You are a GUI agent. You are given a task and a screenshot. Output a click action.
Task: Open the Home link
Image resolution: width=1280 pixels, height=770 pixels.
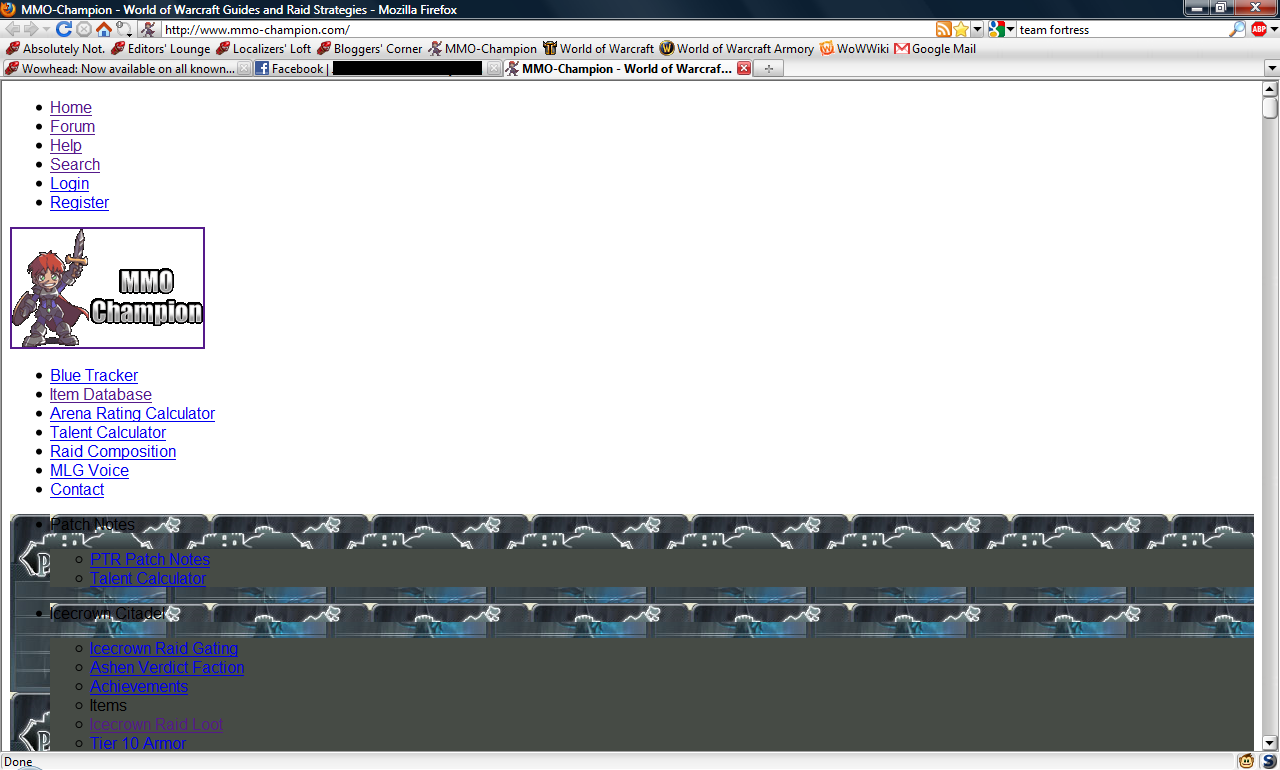tap(71, 108)
